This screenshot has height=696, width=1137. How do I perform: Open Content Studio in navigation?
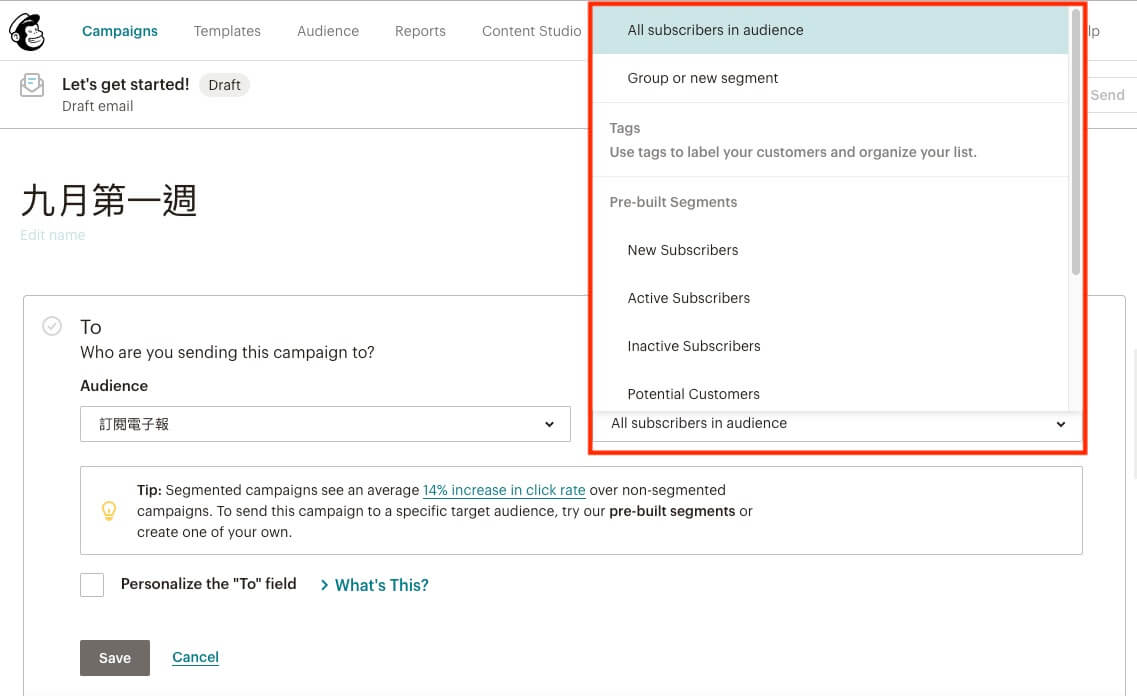(x=531, y=31)
